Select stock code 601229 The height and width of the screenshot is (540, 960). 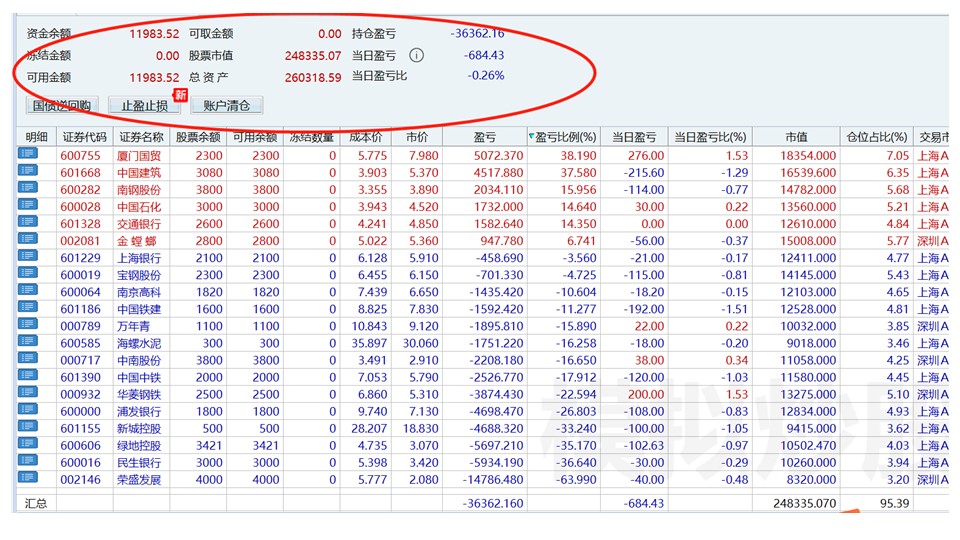click(80, 258)
